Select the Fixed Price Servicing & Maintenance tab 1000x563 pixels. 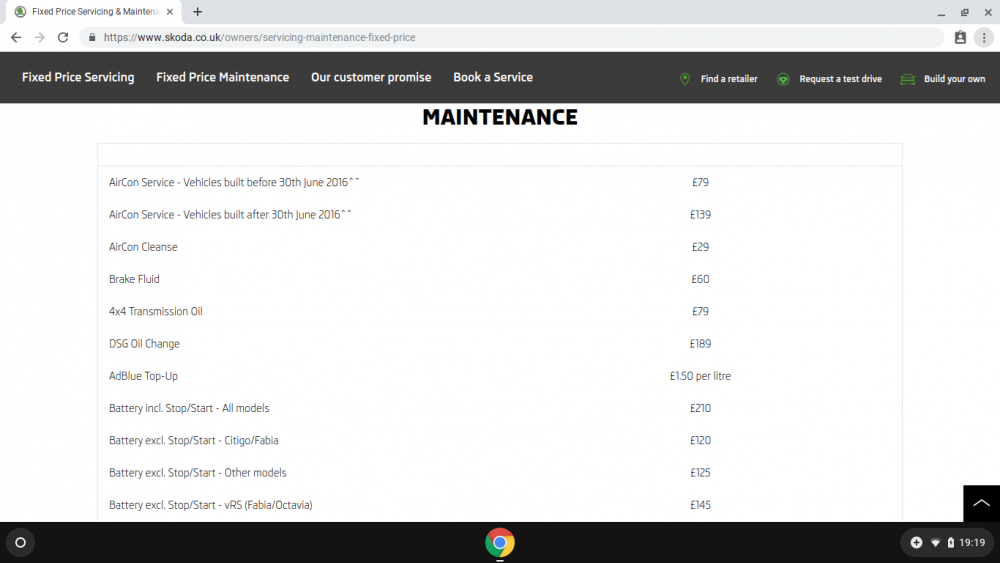coord(94,11)
